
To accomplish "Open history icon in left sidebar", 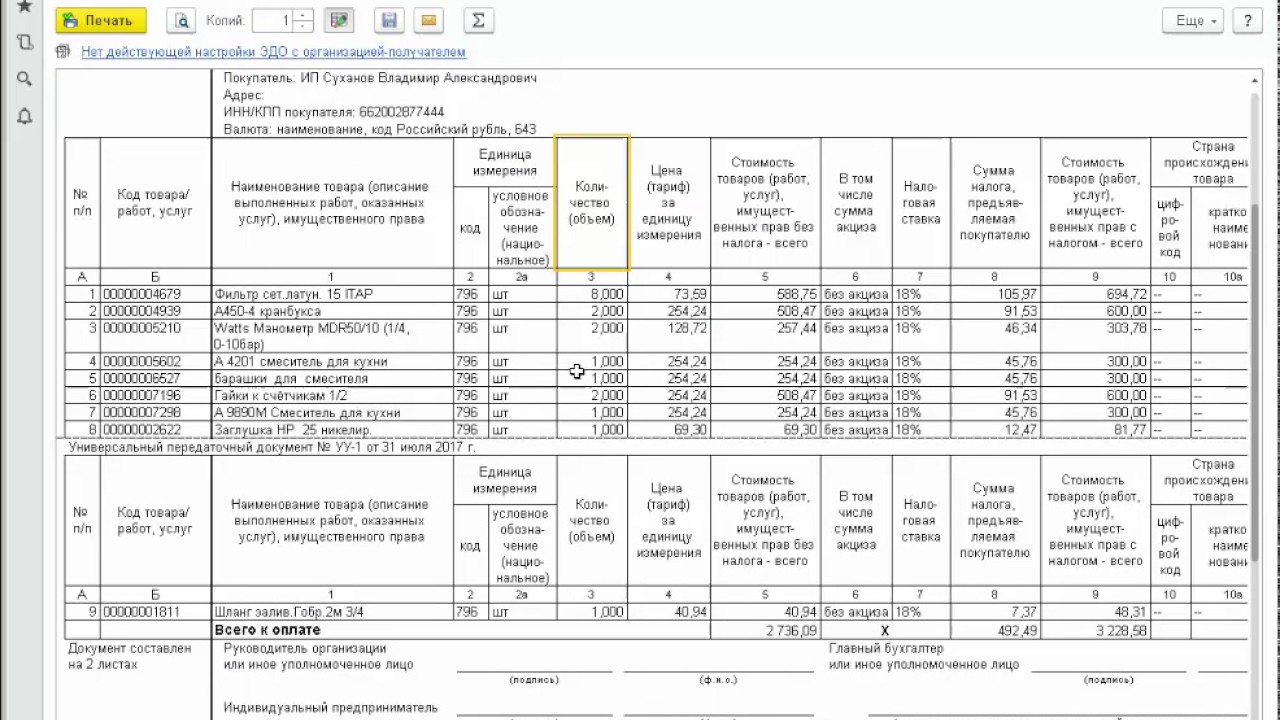I will (25, 42).
